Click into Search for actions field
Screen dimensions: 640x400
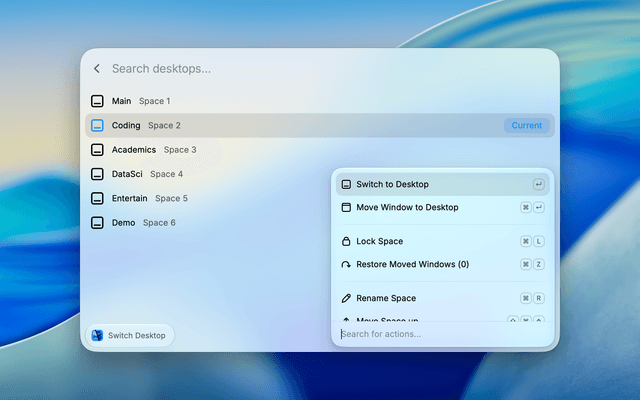[x=442, y=334]
